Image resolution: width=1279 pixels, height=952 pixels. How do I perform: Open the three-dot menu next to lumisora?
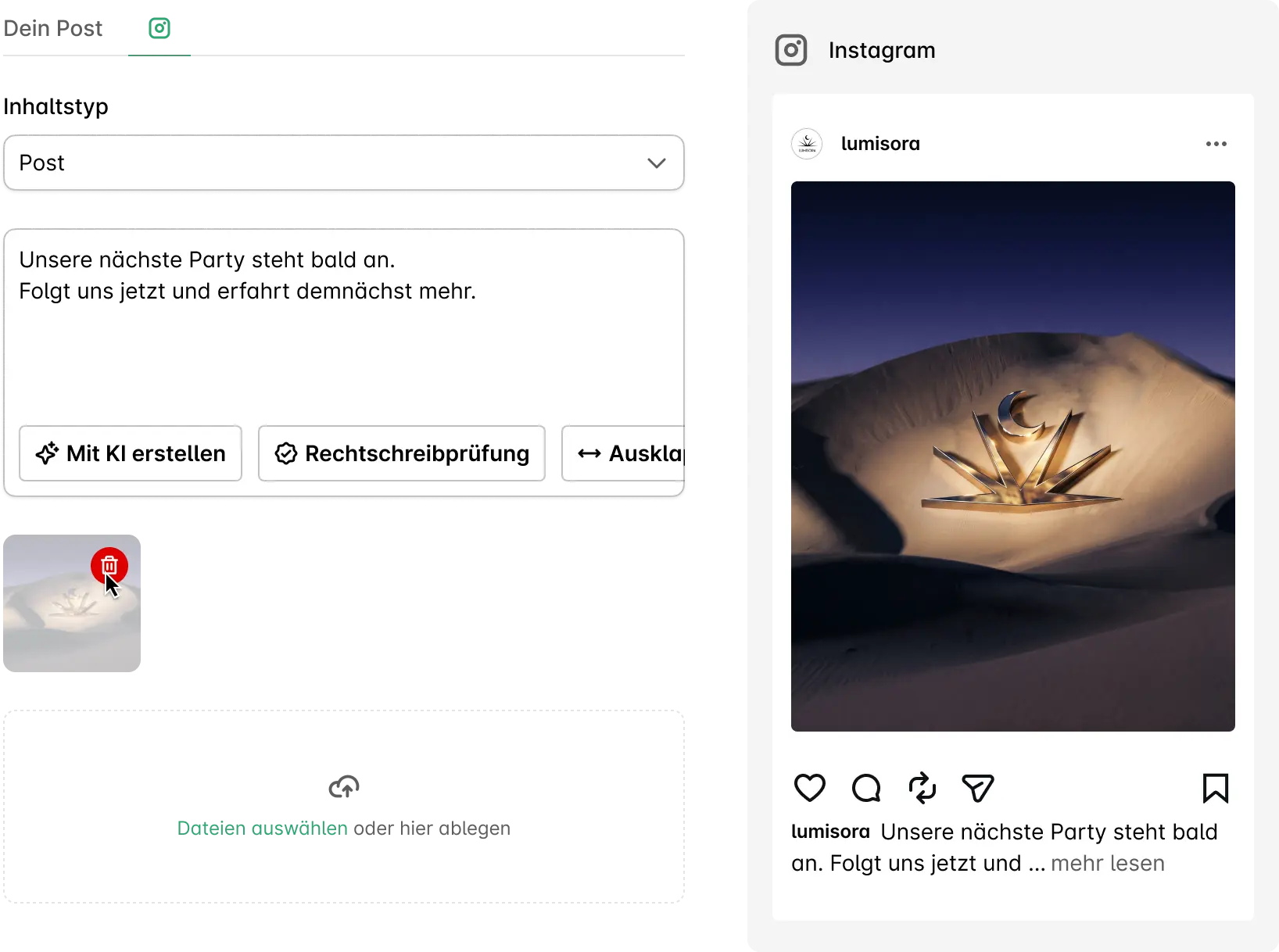(1216, 144)
